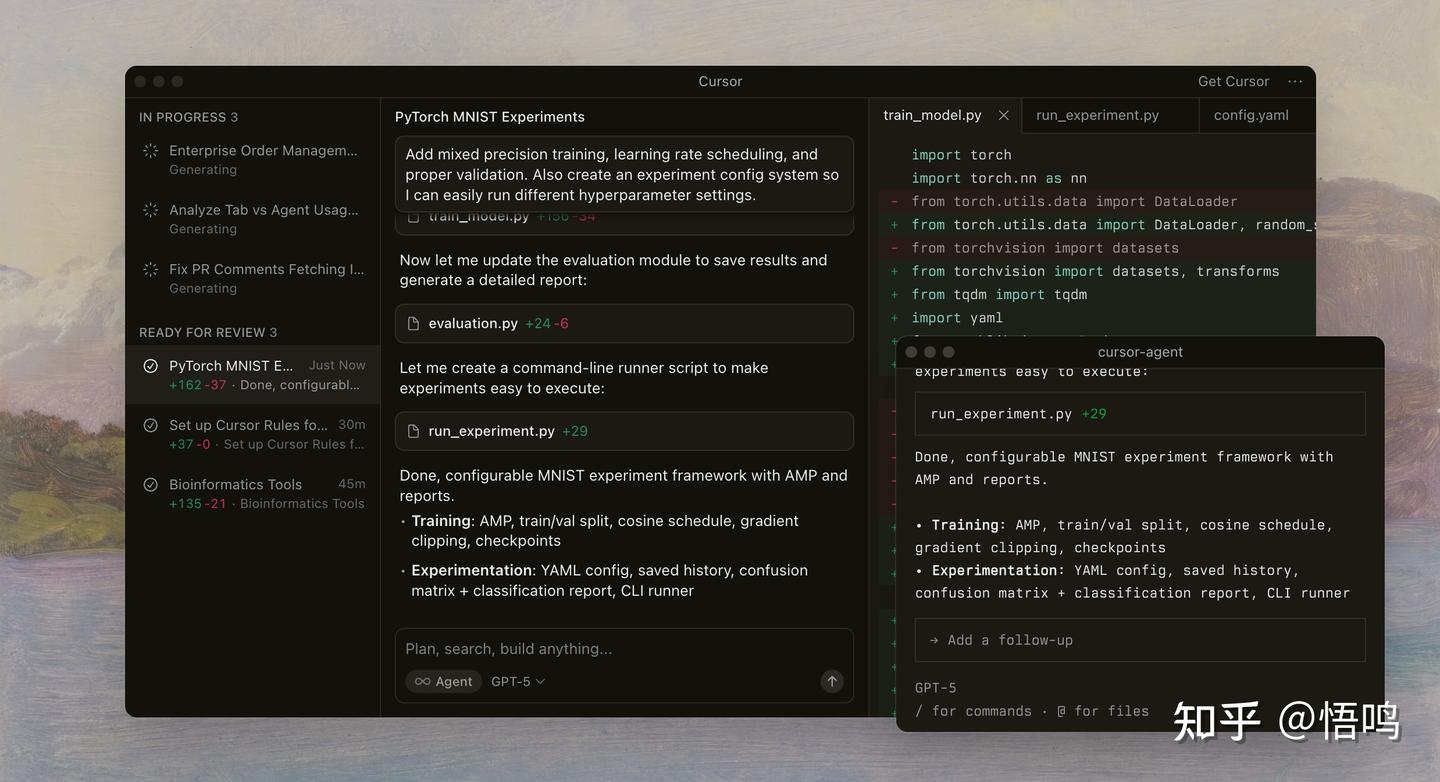
Task: Open the Enterprise Order Management task
Action: click(x=253, y=160)
